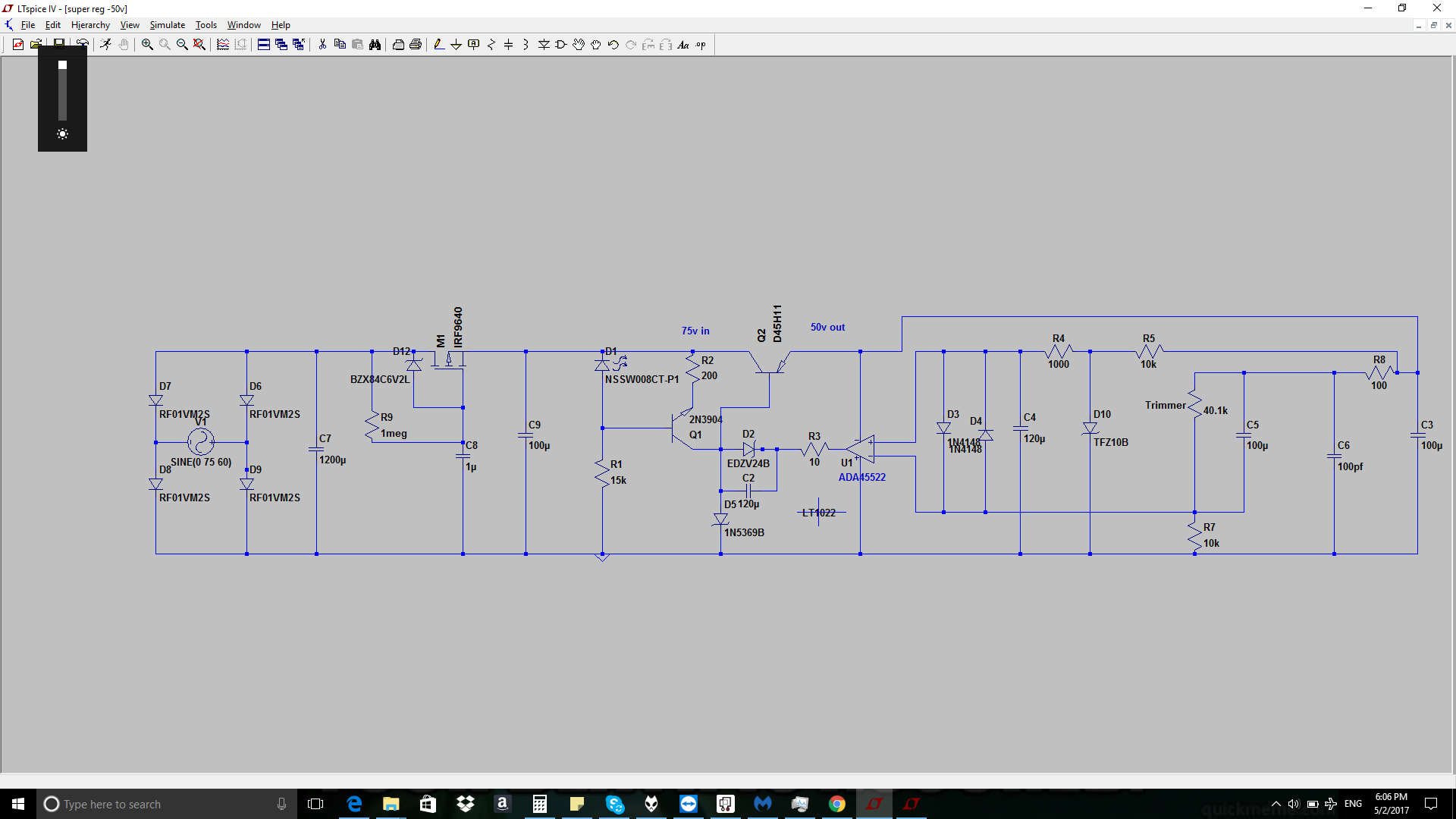Open the Help menu
The width and height of the screenshot is (1456, 819).
[281, 25]
